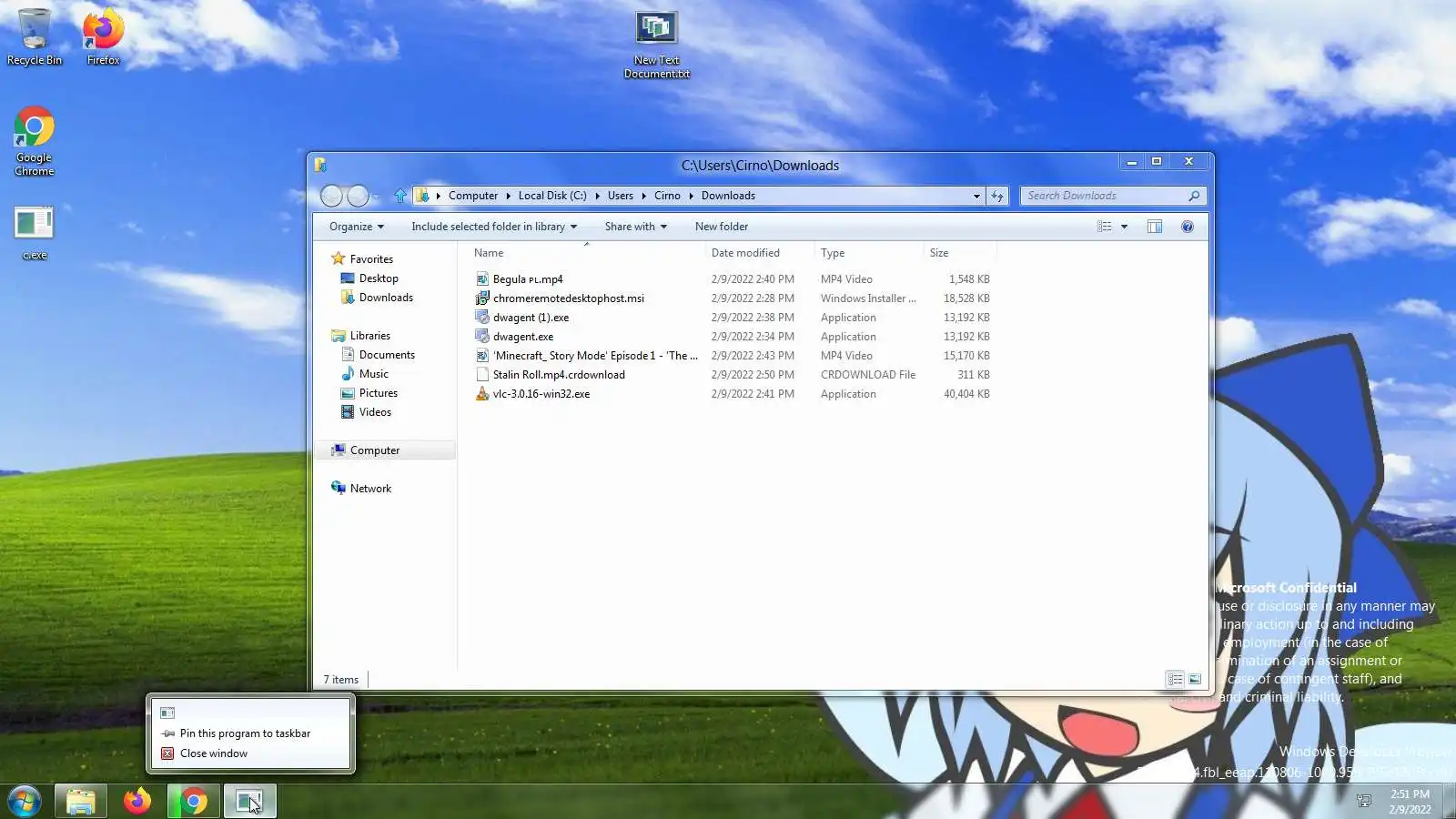Select the Stalin Roll.mp4.crdownload file icon
This screenshot has width=1456, height=819.
[482, 375]
